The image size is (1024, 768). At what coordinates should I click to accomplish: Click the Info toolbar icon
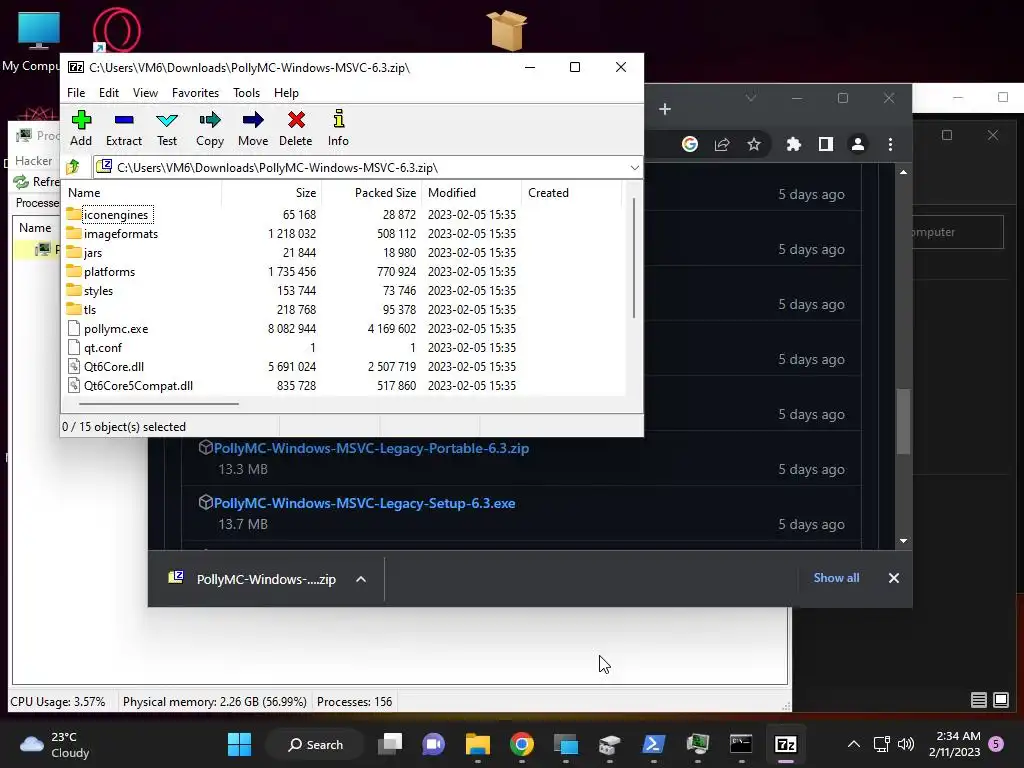(x=338, y=129)
